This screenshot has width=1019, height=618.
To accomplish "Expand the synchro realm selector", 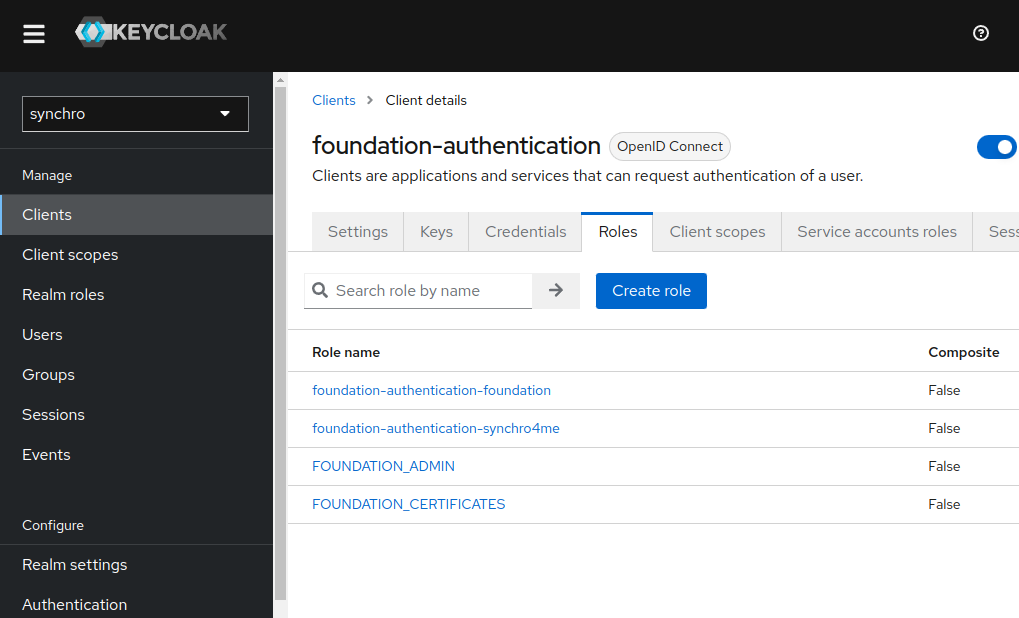I will pyautogui.click(x=135, y=114).
